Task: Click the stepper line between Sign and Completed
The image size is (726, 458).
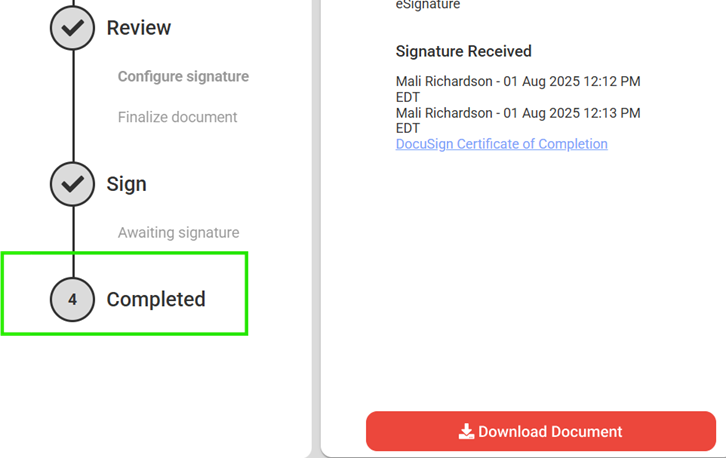Action: click(72, 240)
